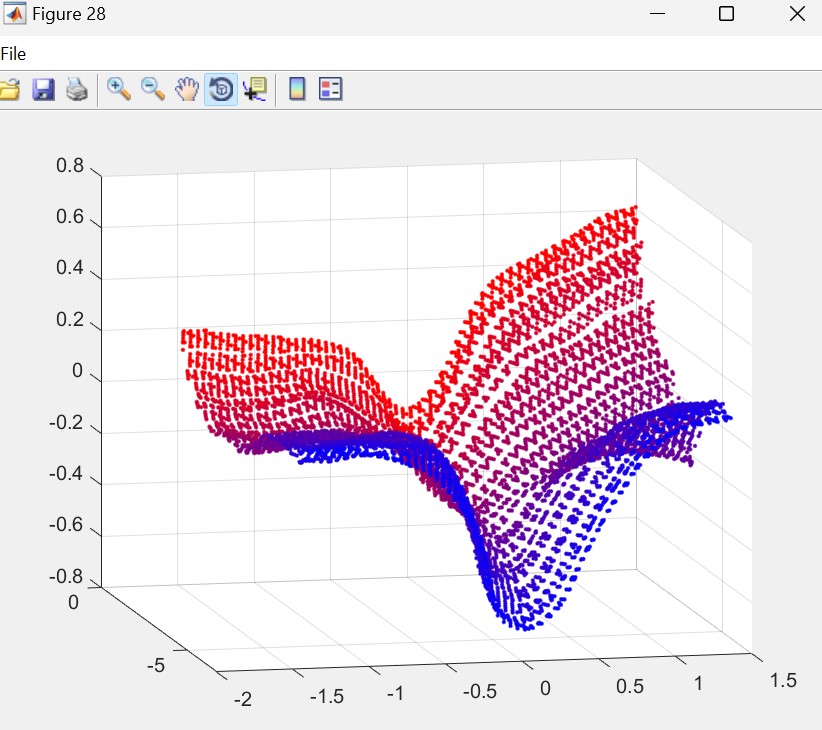Click the 1.5 tick label on the horizontal axis
Screen dimensions: 822x730
(x=782, y=680)
